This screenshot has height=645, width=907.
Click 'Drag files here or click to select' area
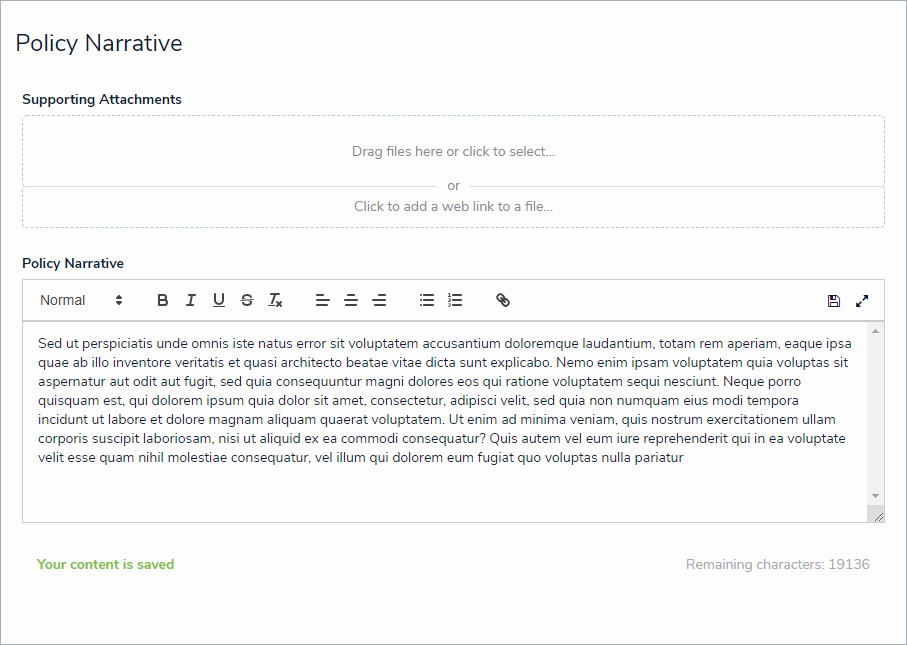pyautogui.click(x=453, y=152)
